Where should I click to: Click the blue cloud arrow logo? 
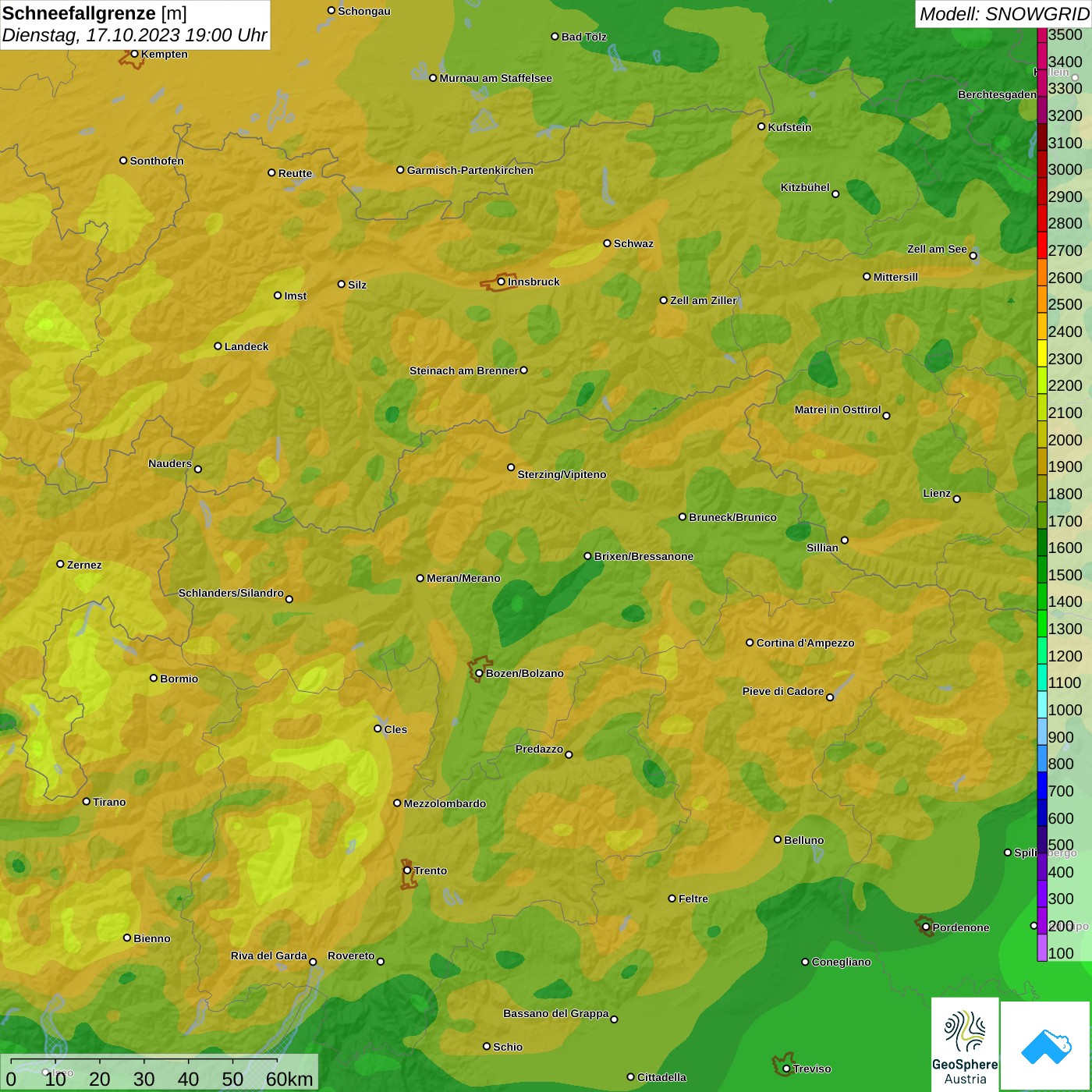pyautogui.click(x=1046, y=1046)
